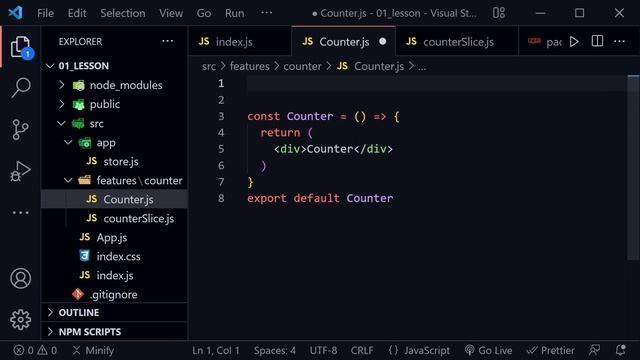Open the Source Control view icon
Screen dimensions: 640x360
(20, 129)
